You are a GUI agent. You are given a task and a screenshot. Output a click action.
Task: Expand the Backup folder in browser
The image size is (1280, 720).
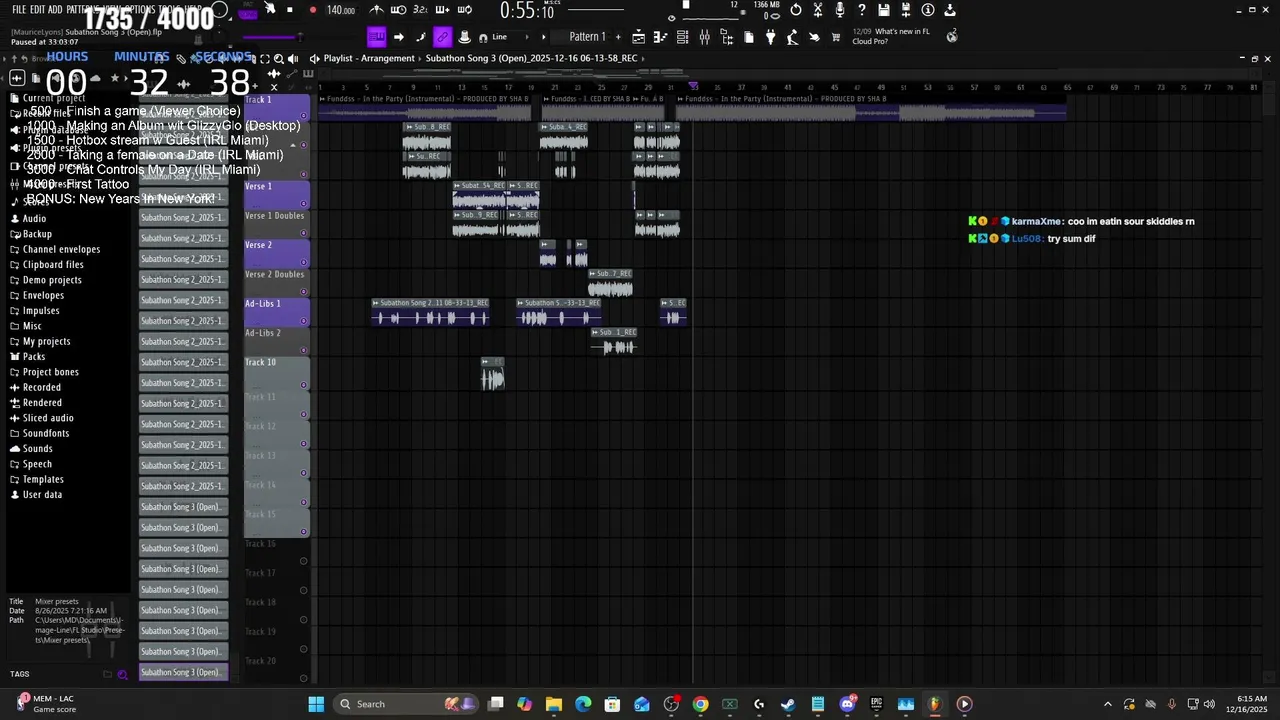[x=37, y=234]
